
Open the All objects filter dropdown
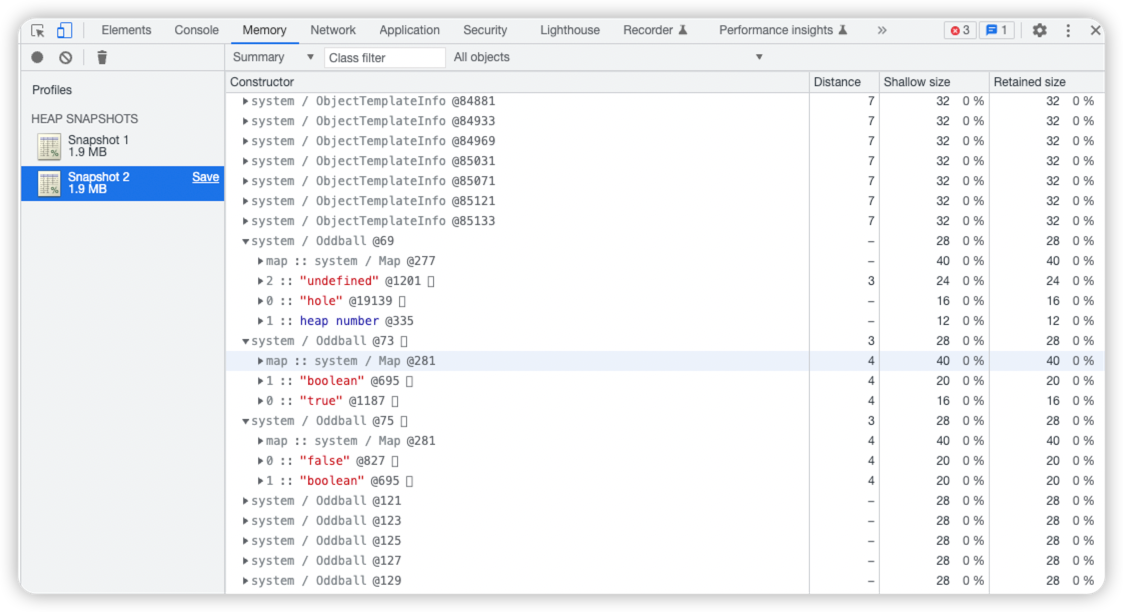point(607,57)
